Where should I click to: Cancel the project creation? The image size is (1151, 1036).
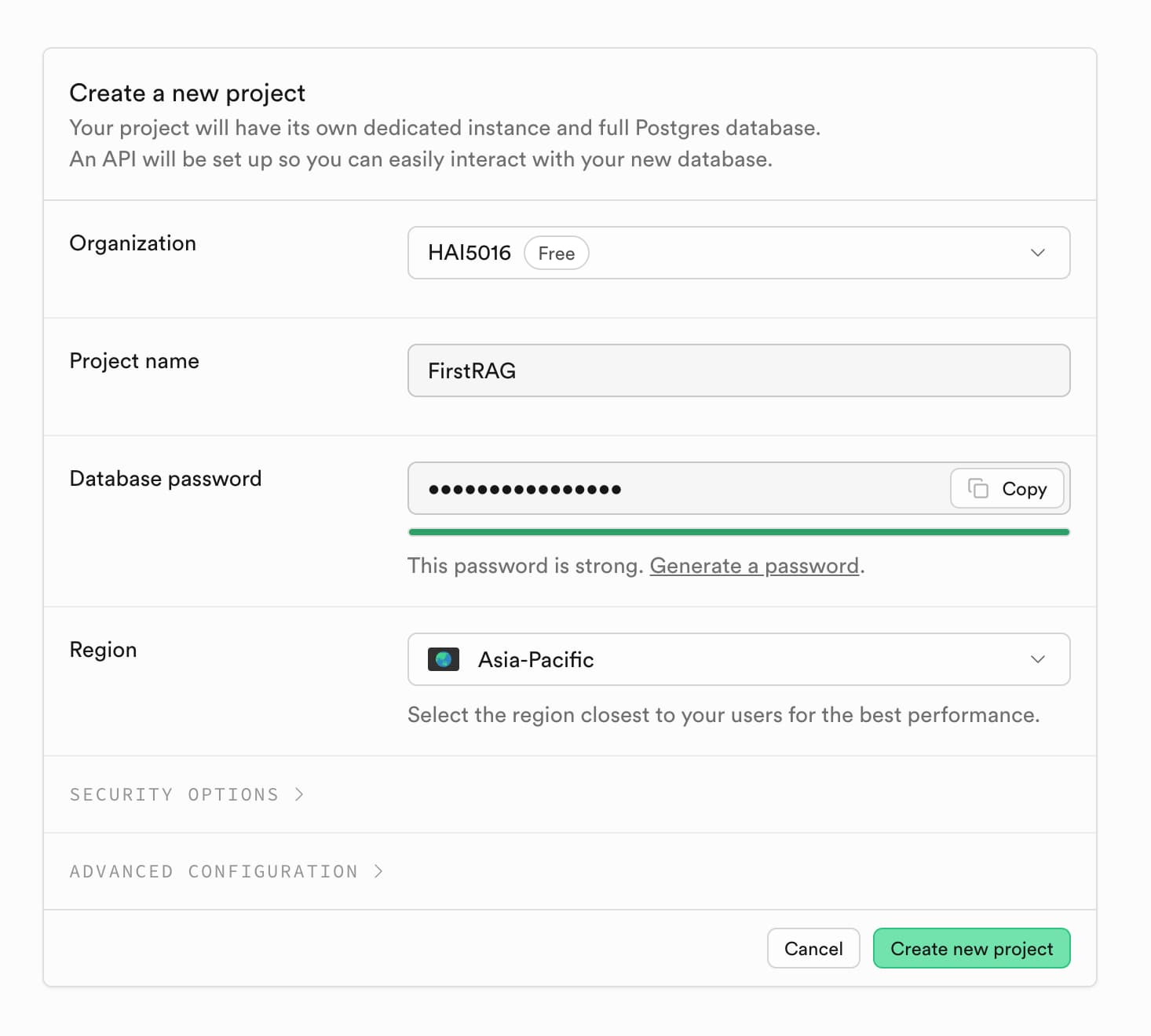[x=813, y=948]
